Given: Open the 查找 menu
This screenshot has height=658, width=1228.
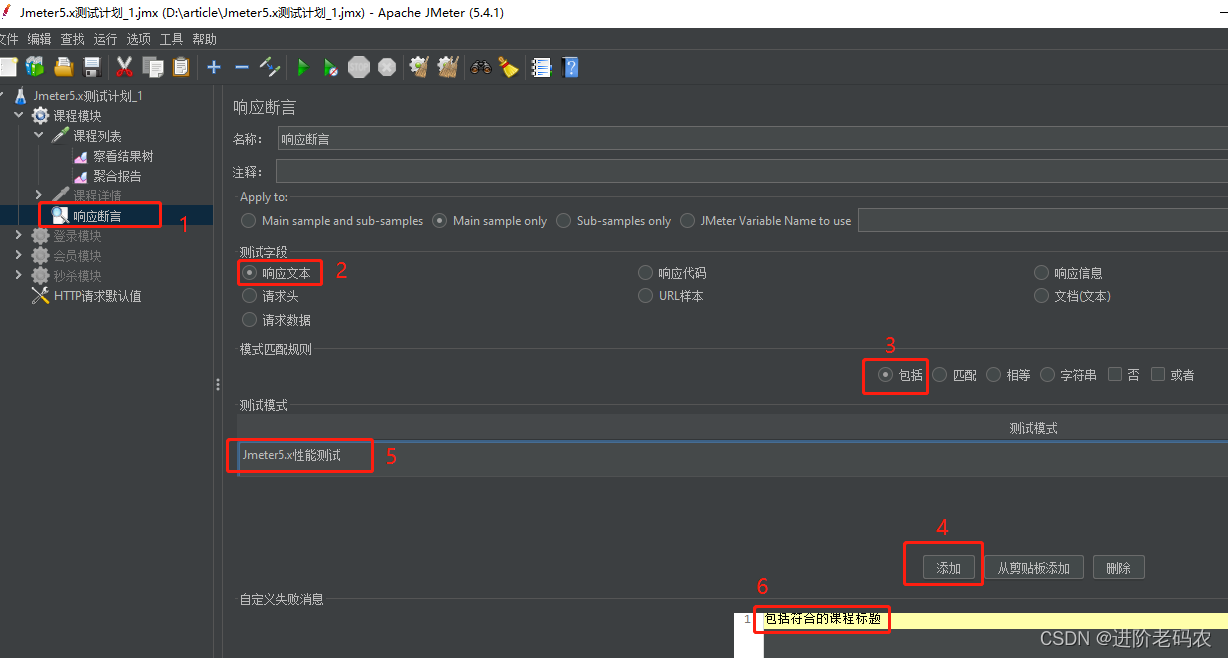Looking at the screenshot, I should pyautogui.click(x=72, y=39).
